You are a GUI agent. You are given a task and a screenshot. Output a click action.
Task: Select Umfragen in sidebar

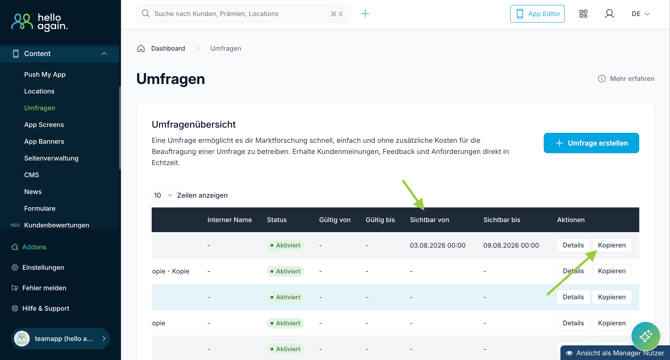pos(40,108)
